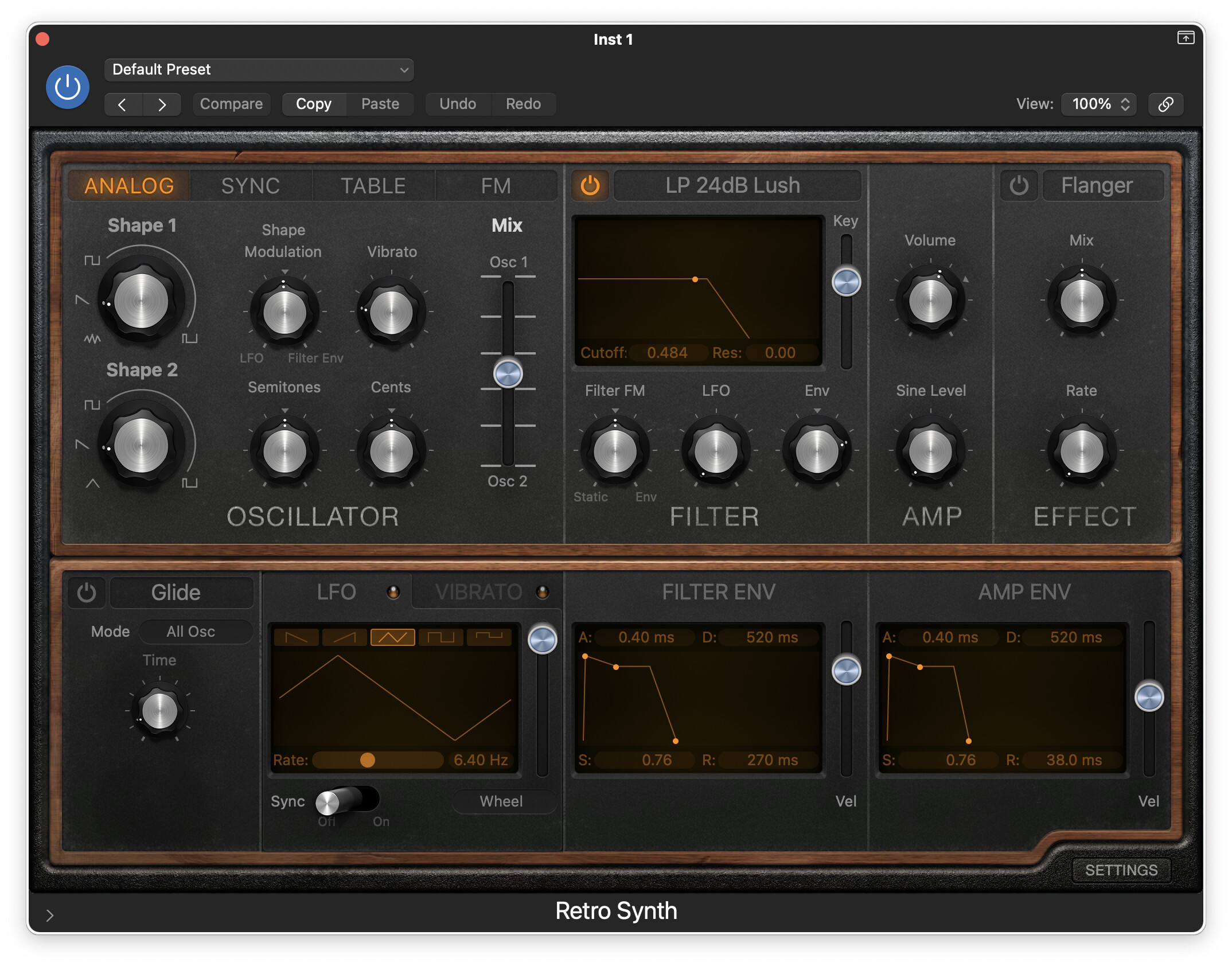1232x966 pixels.
Task: Click the Semitones knob
Action: point(284,451)
